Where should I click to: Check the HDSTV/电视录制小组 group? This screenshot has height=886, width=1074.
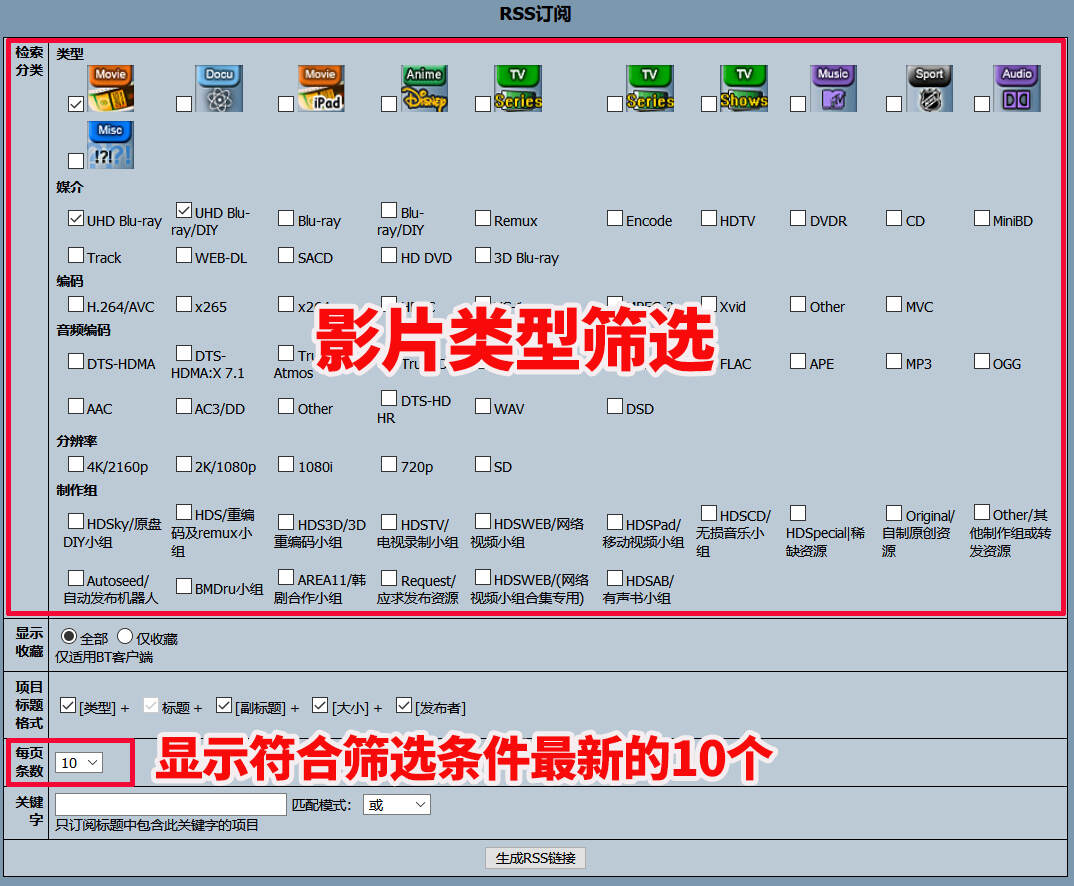click(388, 522)
